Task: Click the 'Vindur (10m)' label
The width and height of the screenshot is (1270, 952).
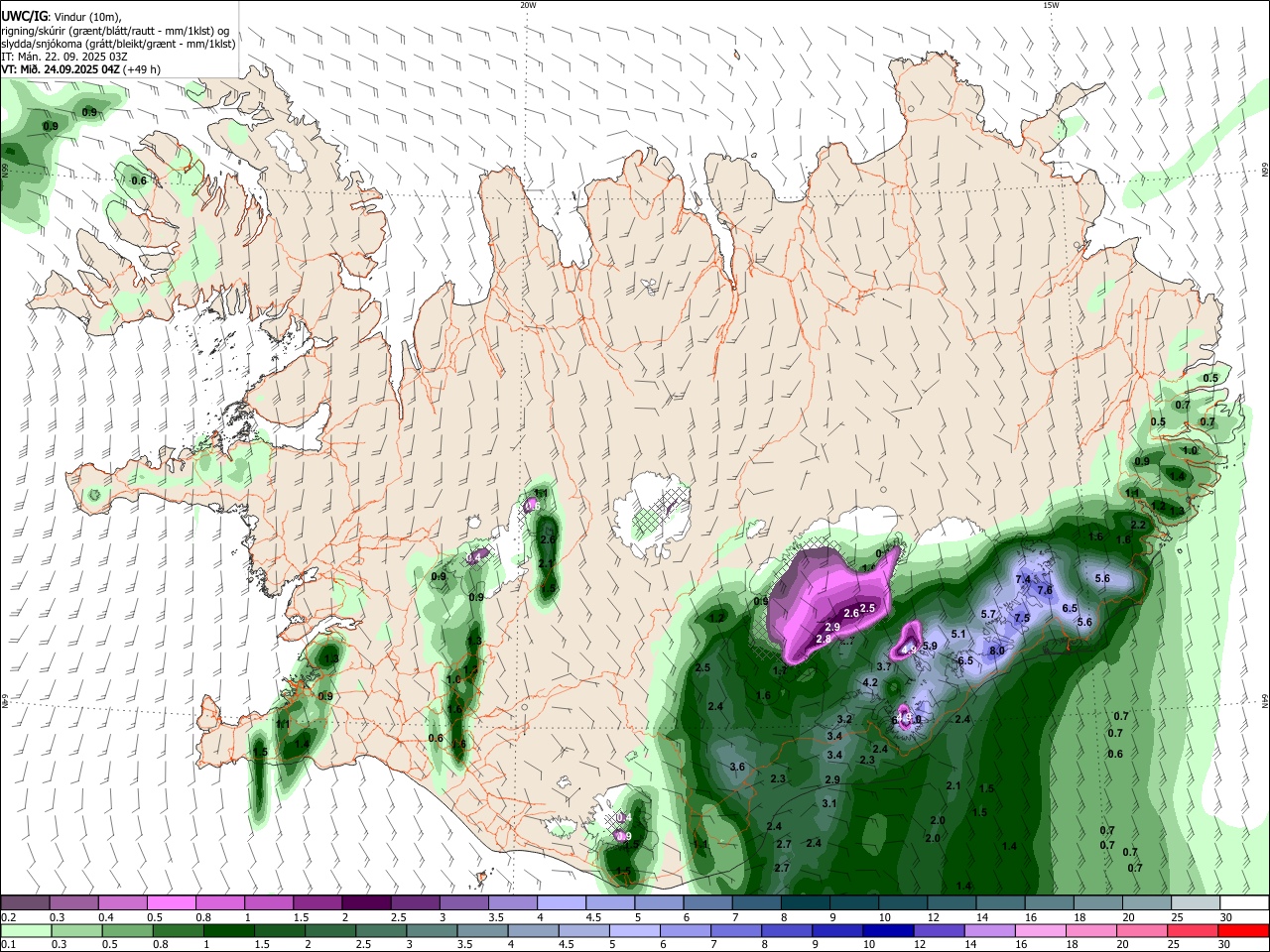Action: [87, 17]
